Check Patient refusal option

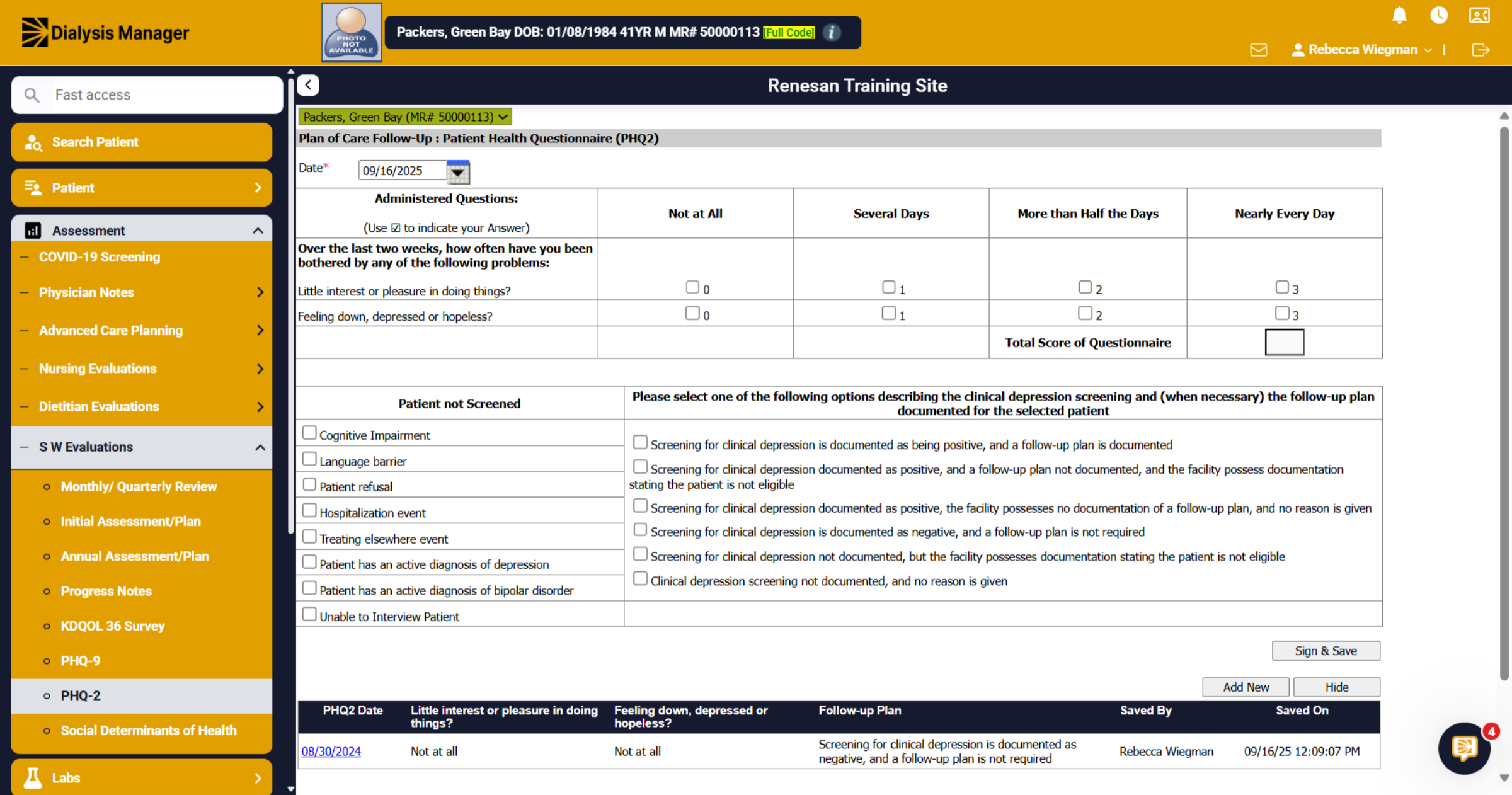point(309,484)
